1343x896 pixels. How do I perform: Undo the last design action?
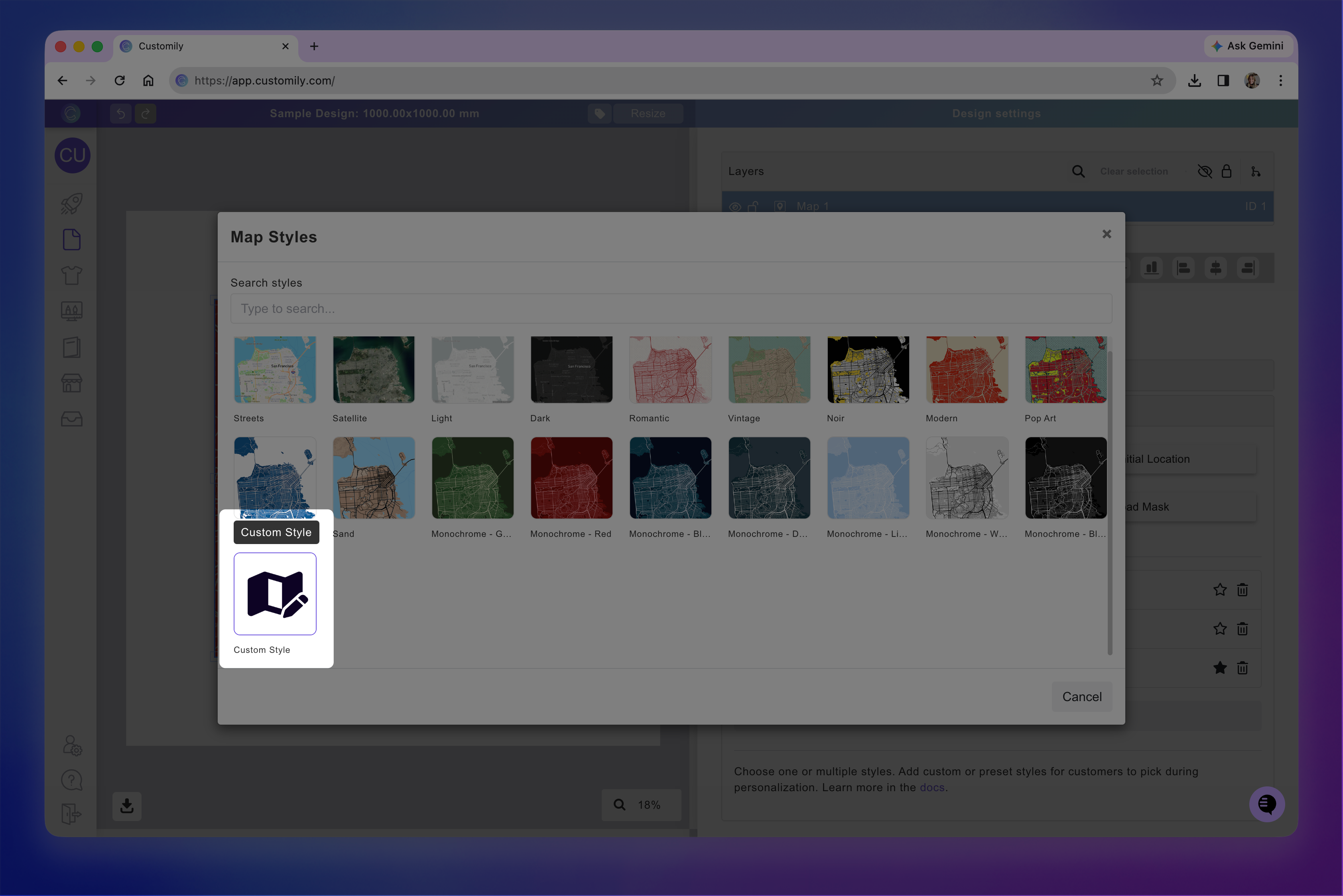click(121, 114)
